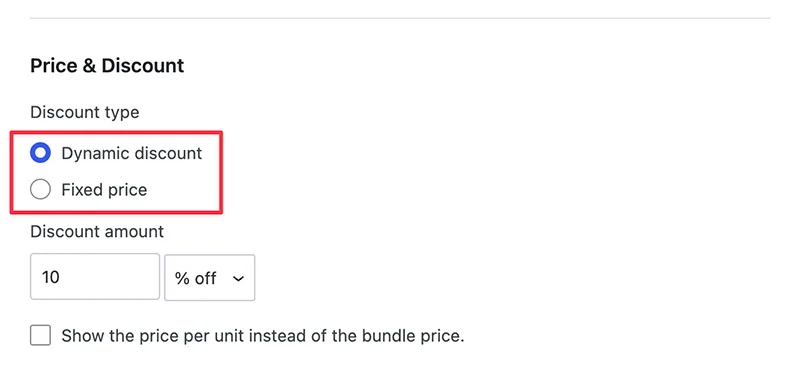Click the 'Show the price per unit' label
Image resolution: width=800 pixels, height=369 pixels.
[263, 336]
